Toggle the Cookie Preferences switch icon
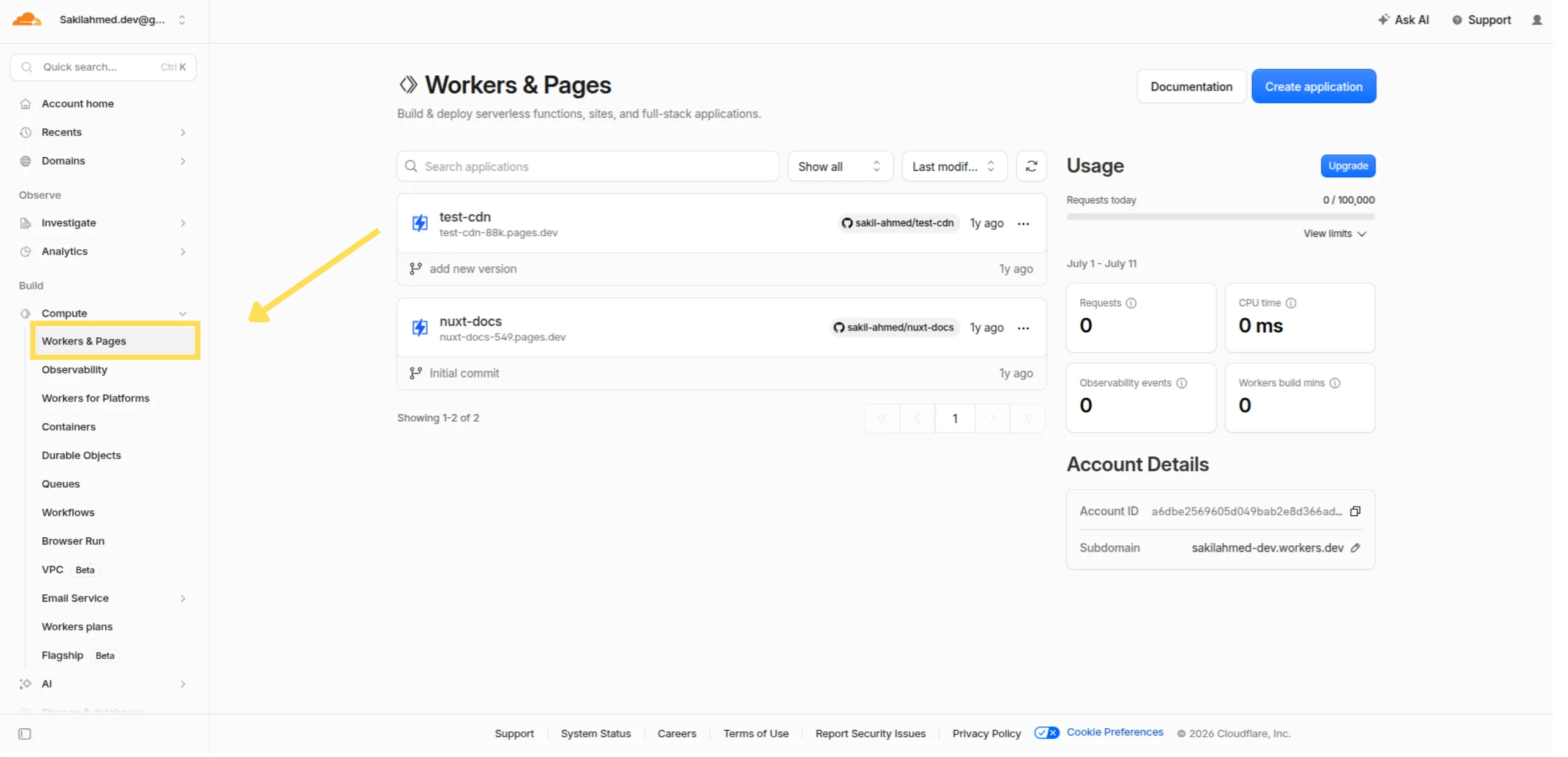 1046,734
